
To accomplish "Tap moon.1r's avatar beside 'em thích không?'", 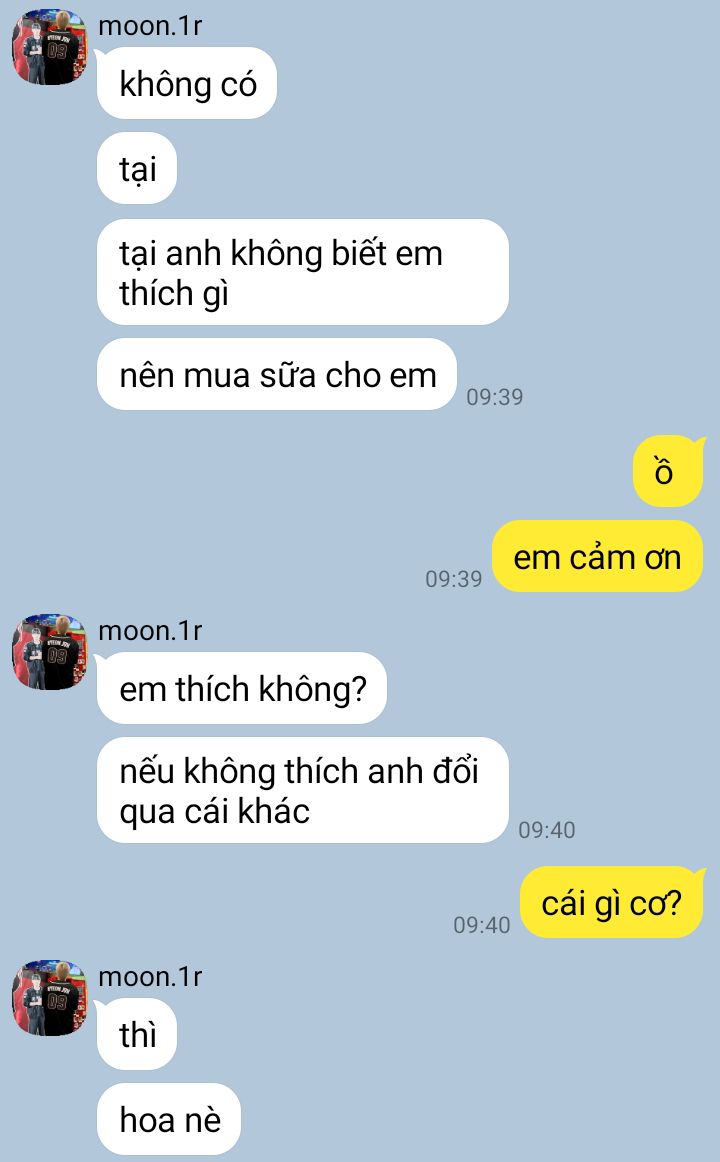I will coord(50,652).
